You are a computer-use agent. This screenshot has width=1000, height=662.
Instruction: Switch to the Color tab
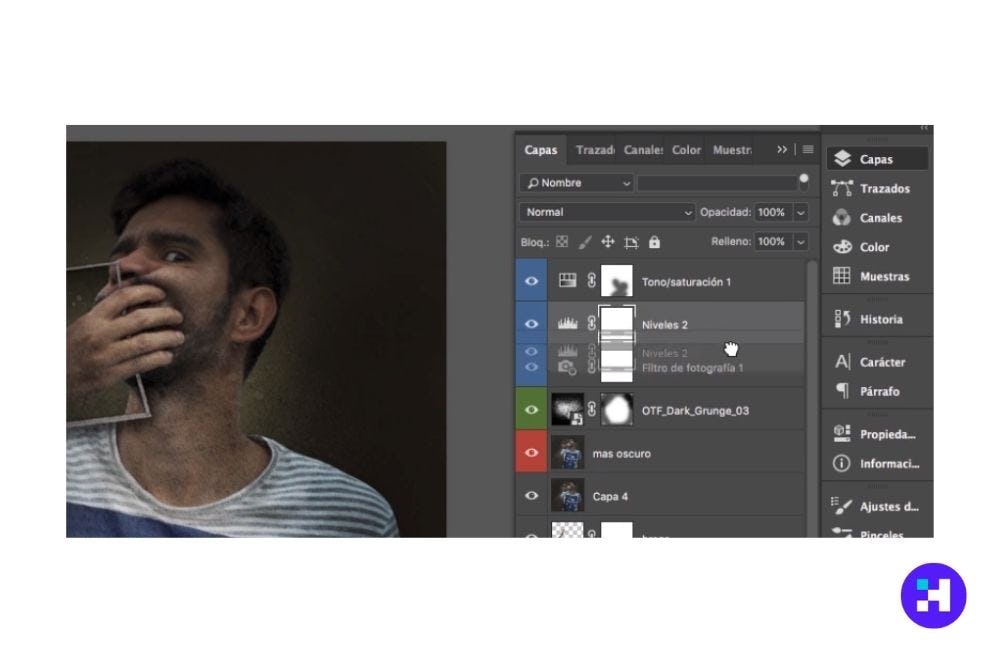coord(686,150)
